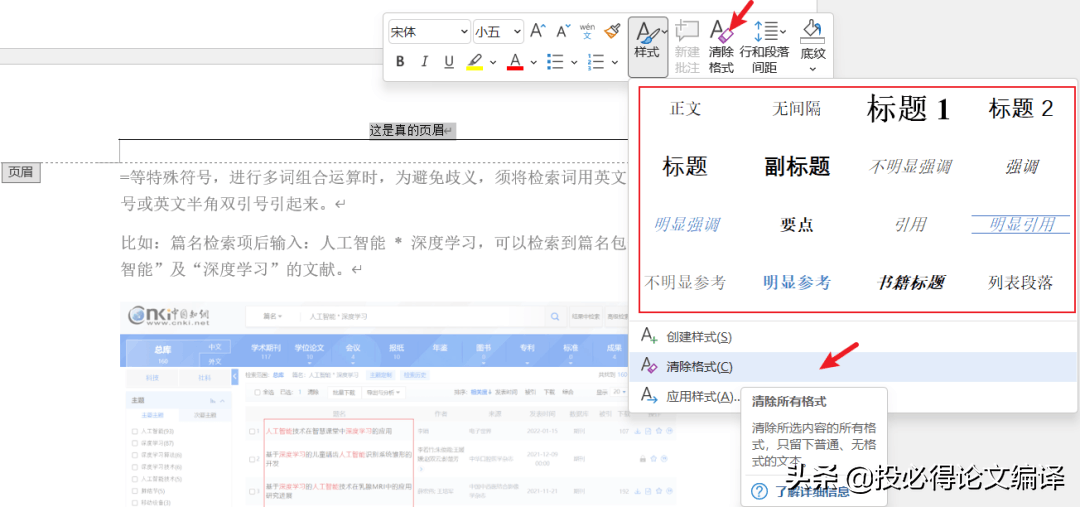1080x507 pixels.
Task: Click the shrink font size icon
Action: click(x=563, y=31)
